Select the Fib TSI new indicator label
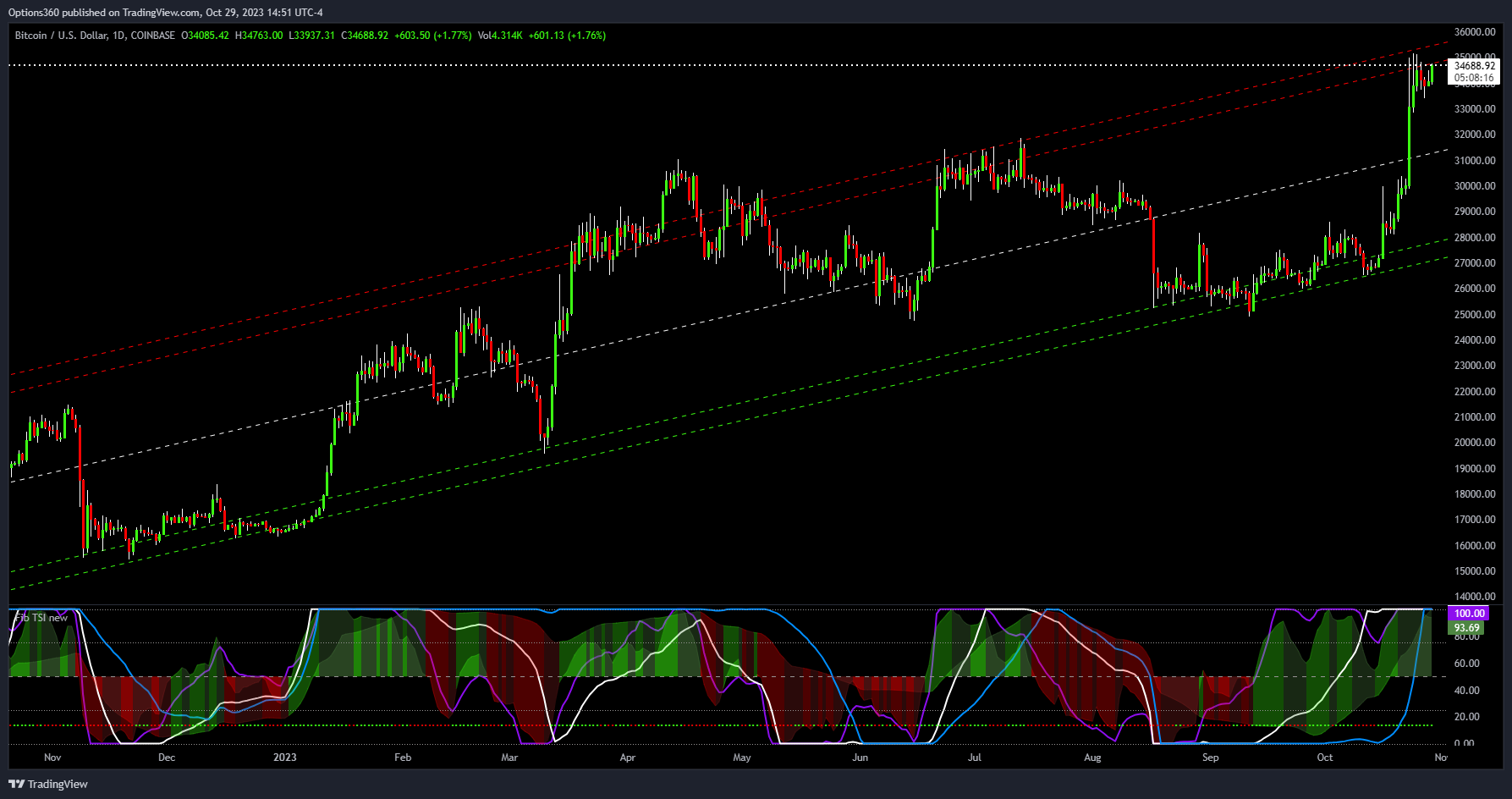This screenshot has width=1512, height=799. [x=41, y=618]
